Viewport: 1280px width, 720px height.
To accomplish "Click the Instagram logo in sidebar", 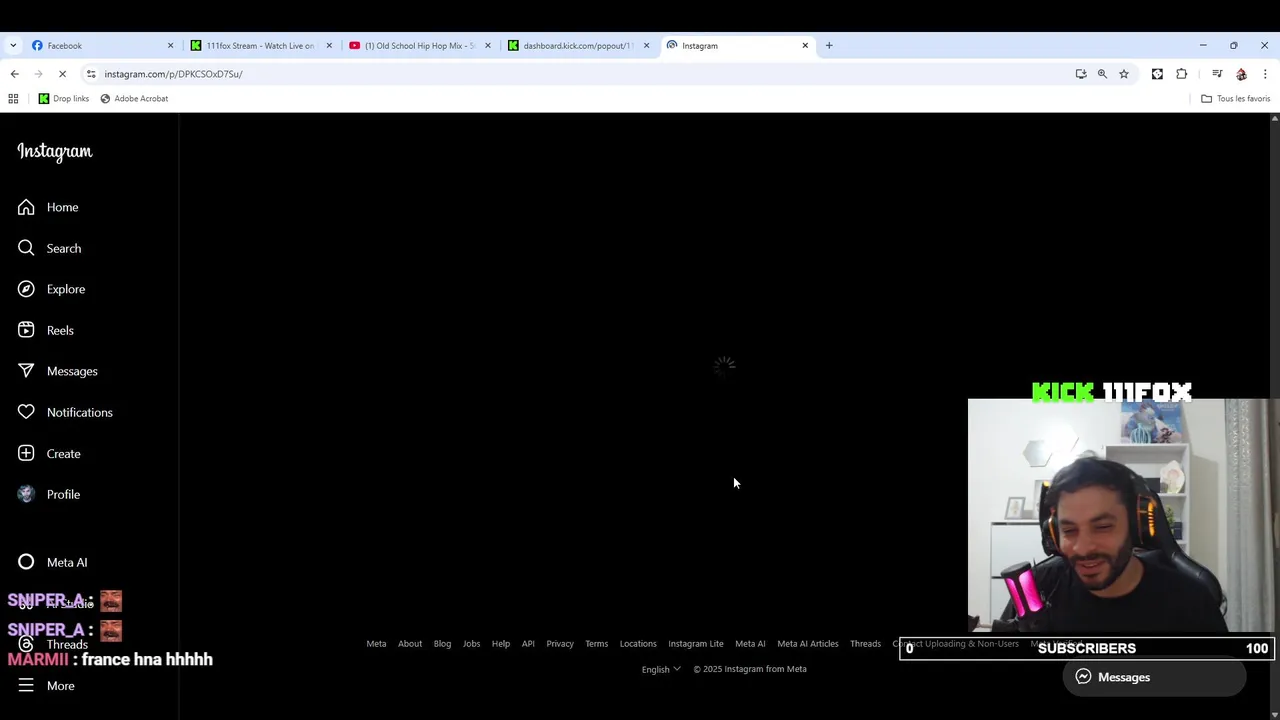I will (x=55, y=151).
